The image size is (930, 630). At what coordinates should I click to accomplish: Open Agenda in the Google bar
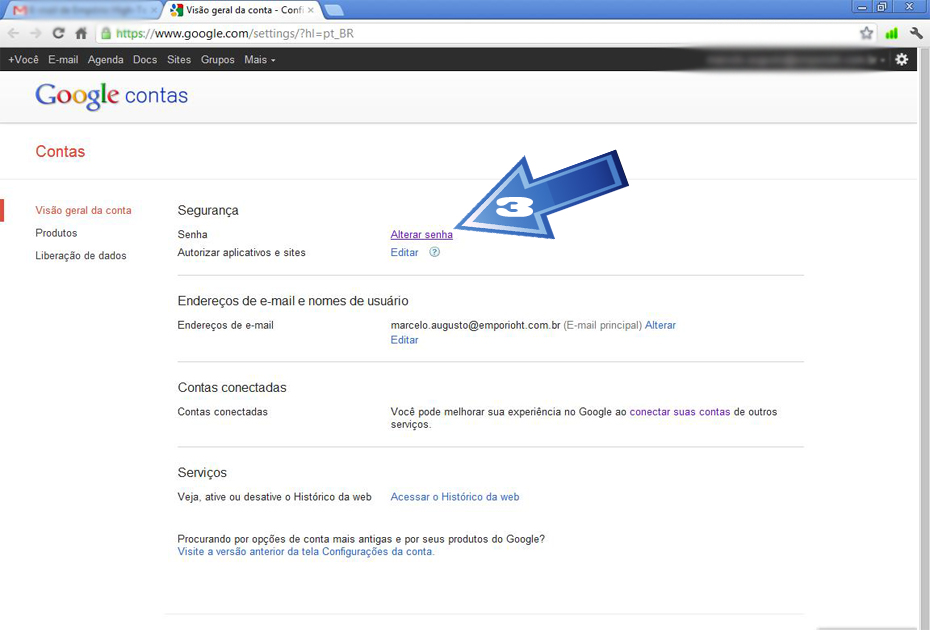coord(106,59)
